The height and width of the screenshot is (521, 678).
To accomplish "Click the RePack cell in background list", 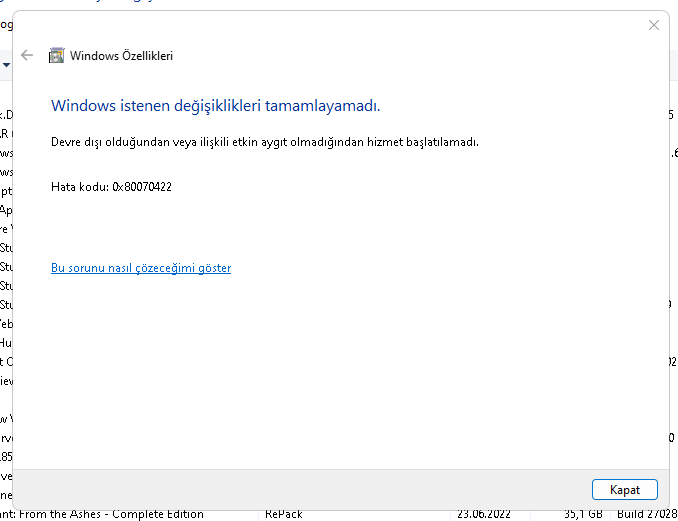I will (x=284, y=515).
